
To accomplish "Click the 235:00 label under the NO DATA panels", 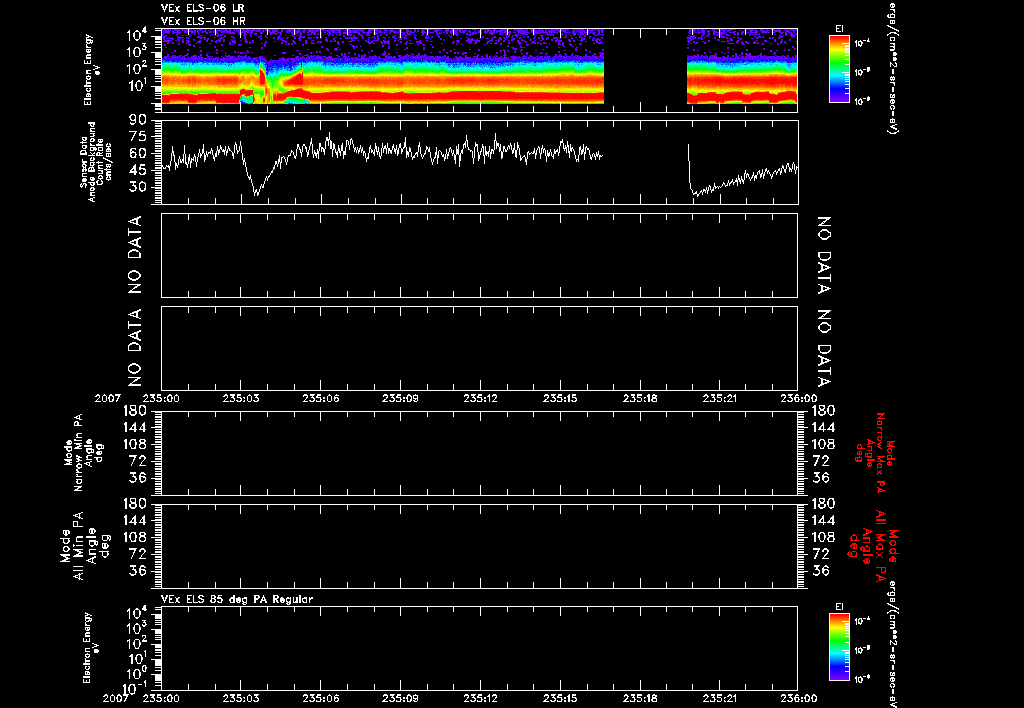I will pos(161,398).
